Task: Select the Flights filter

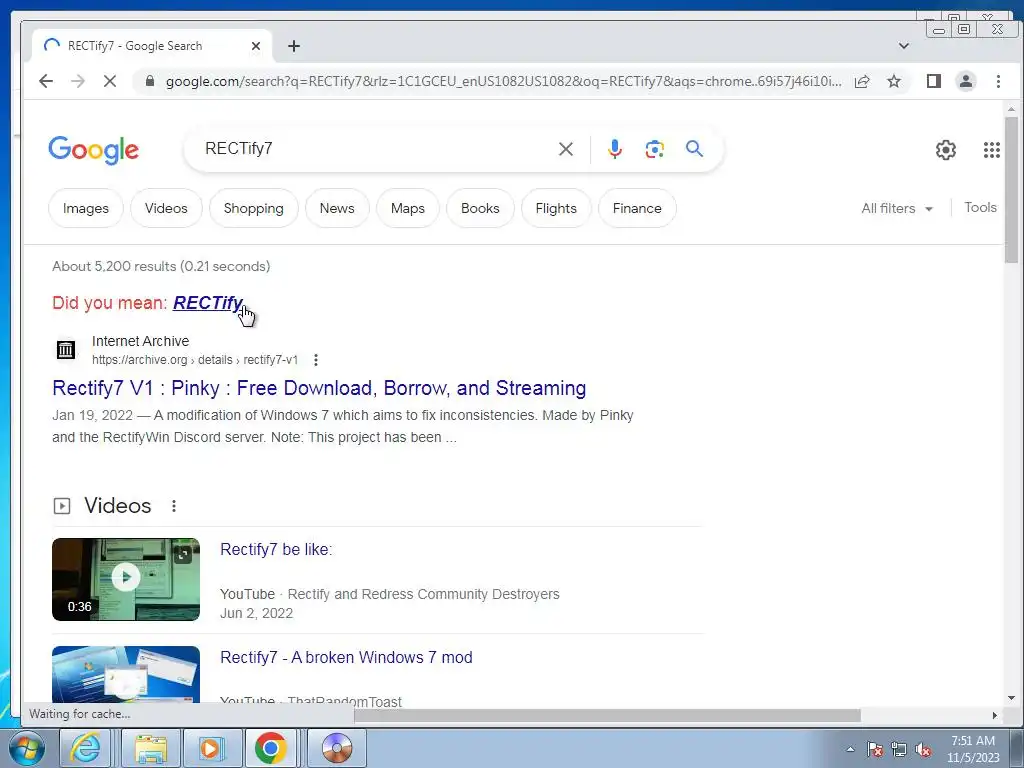Action: (556, 208)
